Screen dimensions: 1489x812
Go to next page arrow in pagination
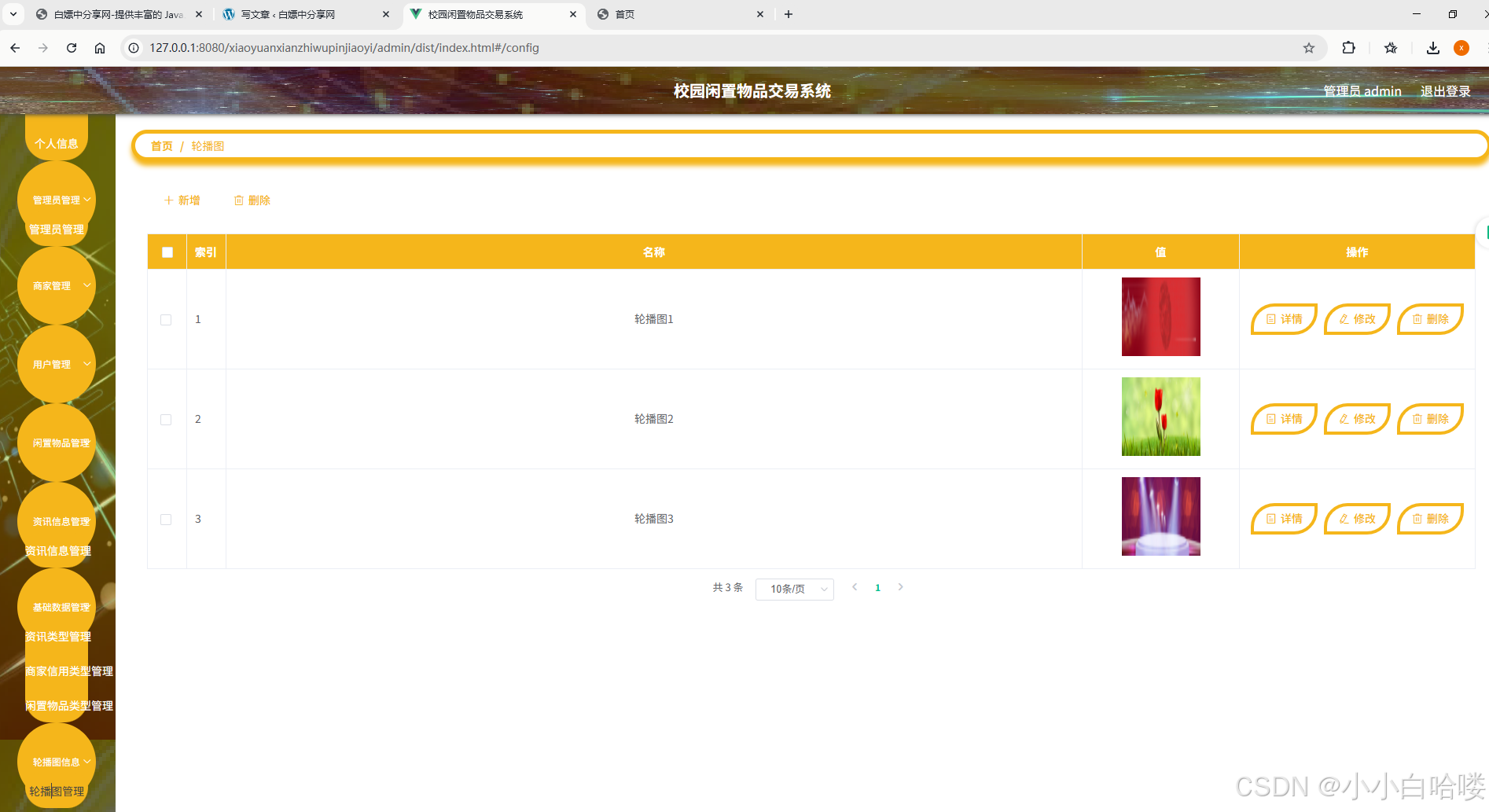[x=900, y=587]
